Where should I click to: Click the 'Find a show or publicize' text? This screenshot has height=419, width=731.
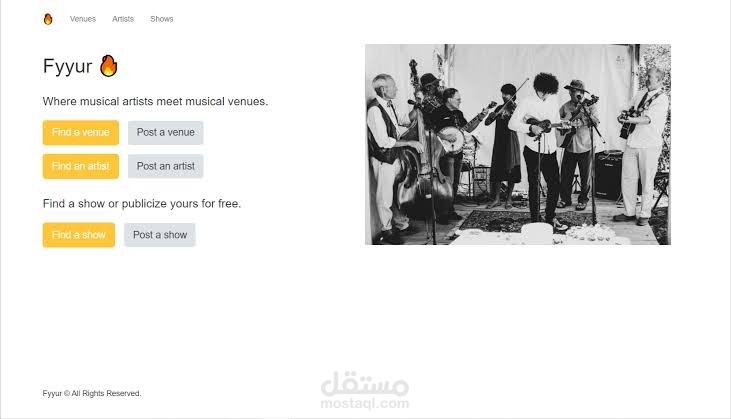[142, 204]
